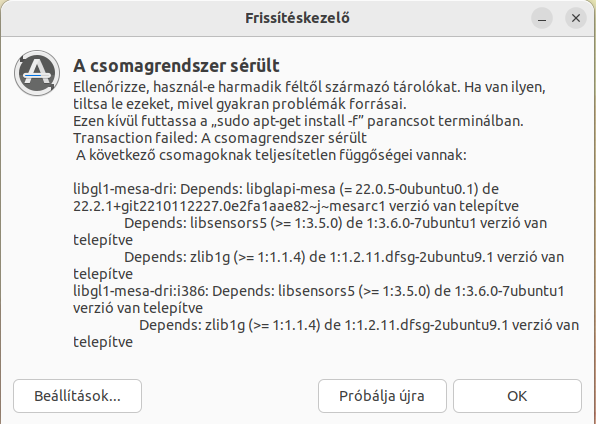Click the libgl1-mesa-dri:i386 dependency line

pos(319,291)
